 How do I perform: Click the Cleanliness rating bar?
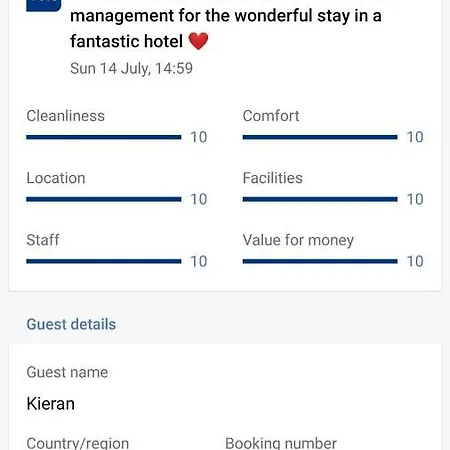104,137
